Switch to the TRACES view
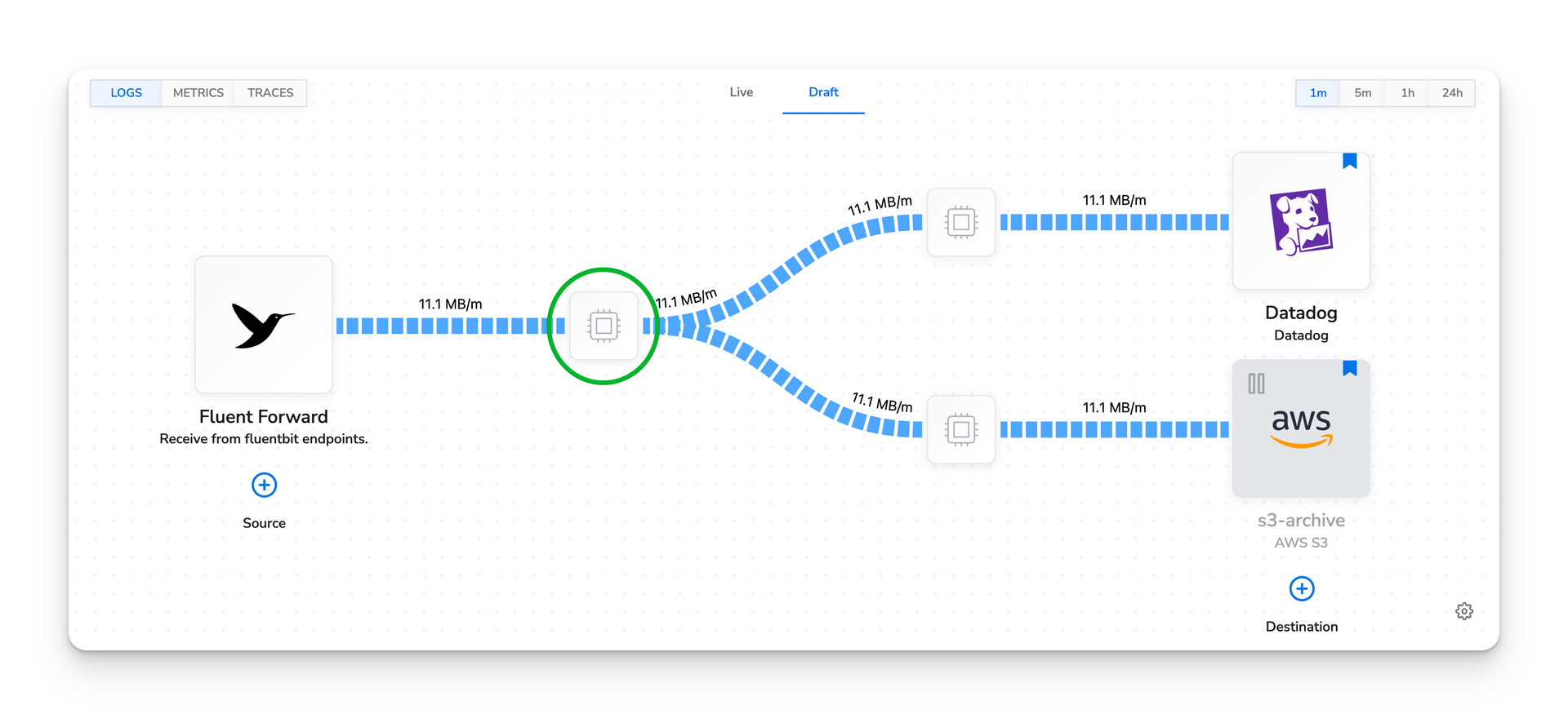The height and width of the screenshot is (719, 1568). pos(270,93)
